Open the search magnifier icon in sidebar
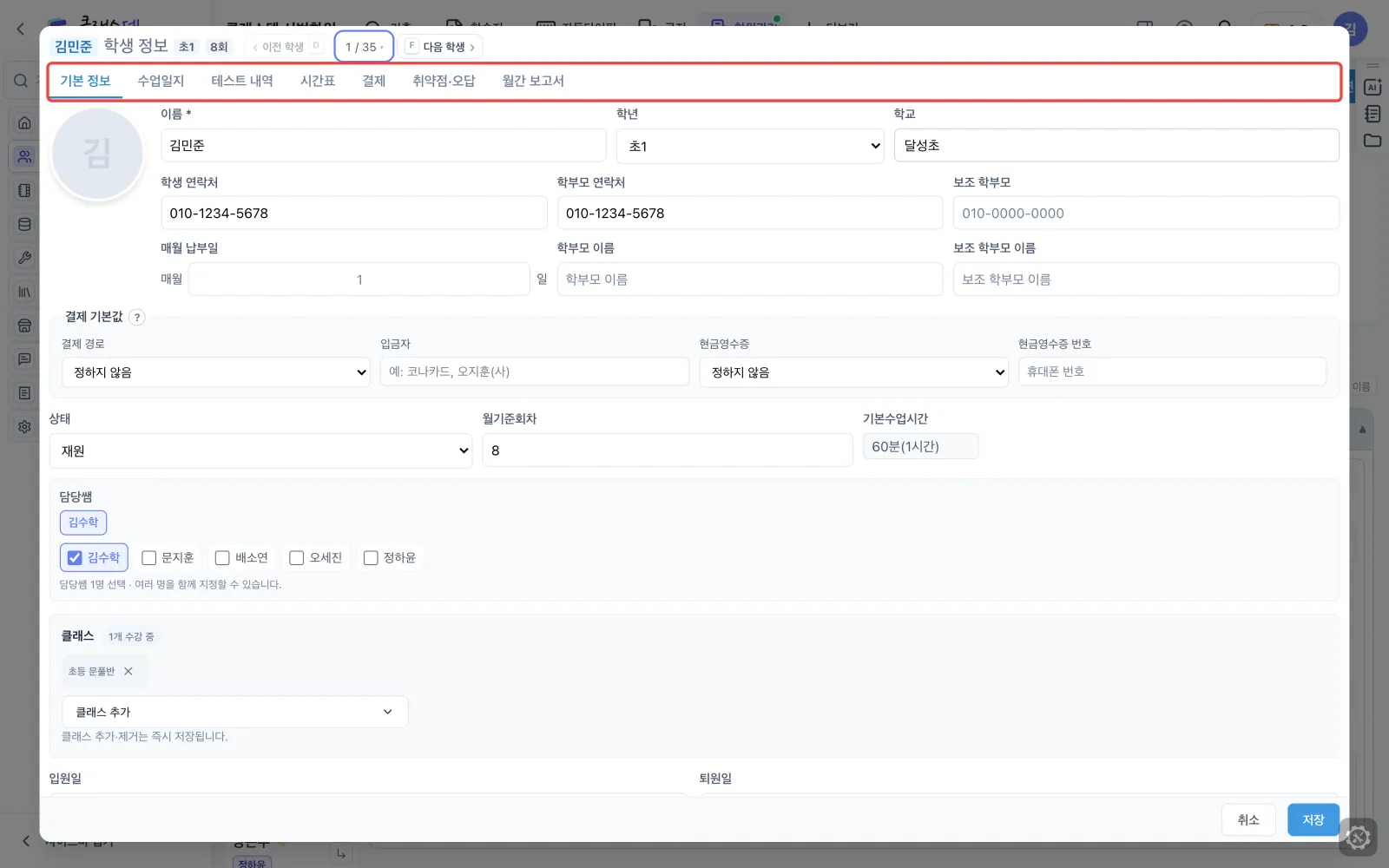 [x=21, y=81]
